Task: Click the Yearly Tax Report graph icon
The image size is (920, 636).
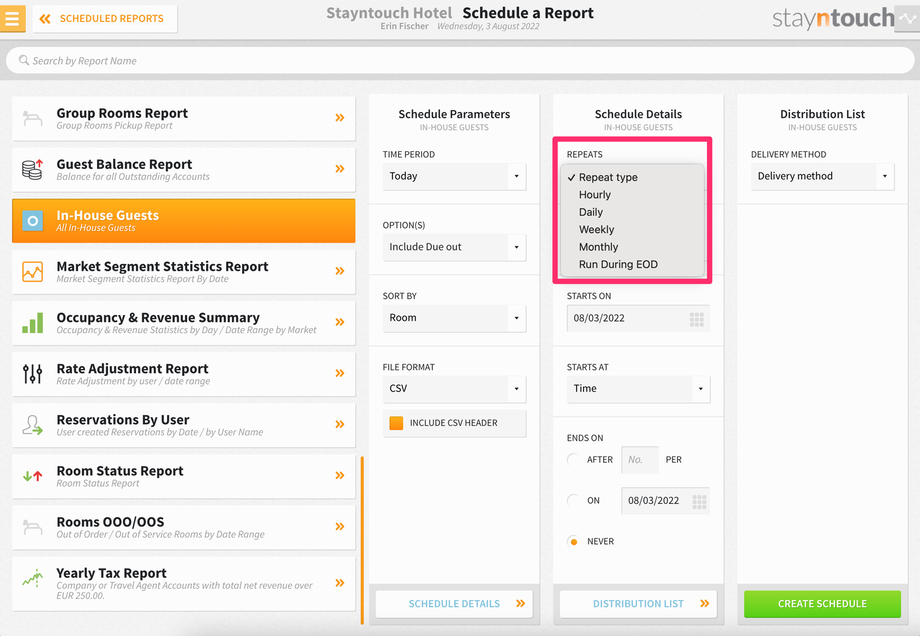Action: tap(32, 578)
